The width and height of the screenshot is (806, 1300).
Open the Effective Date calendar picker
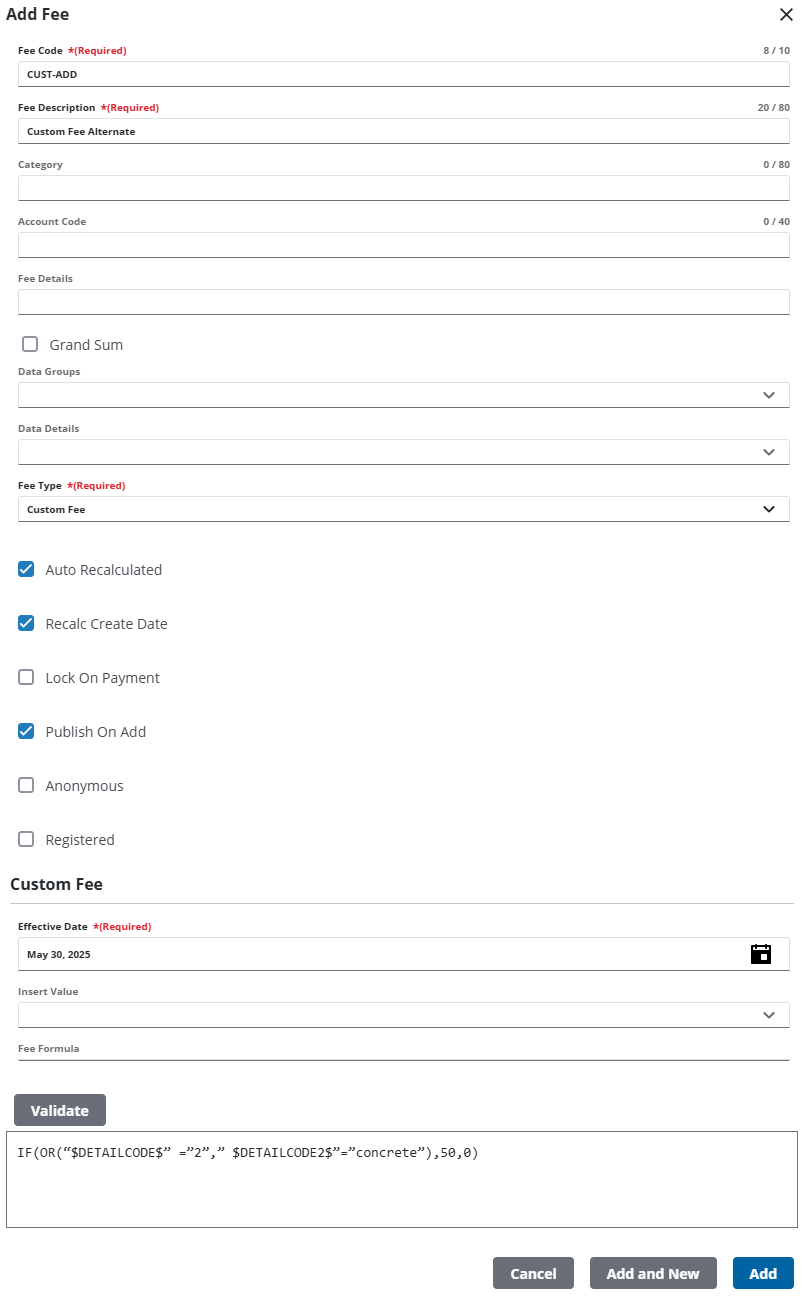(x=760, y=954)
